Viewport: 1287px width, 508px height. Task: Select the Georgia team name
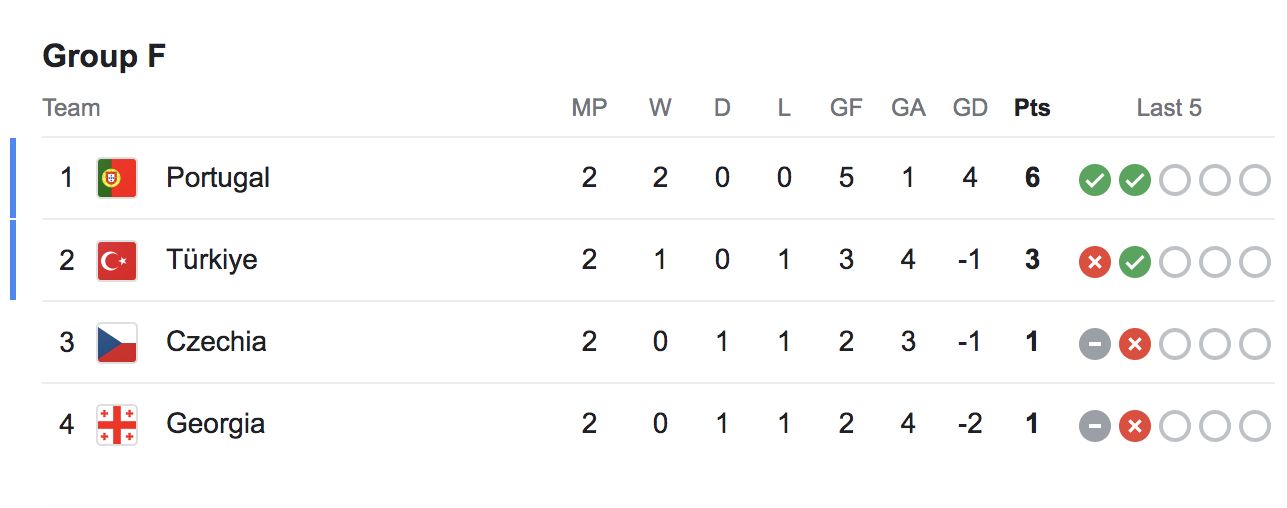[x=216, y=424]
